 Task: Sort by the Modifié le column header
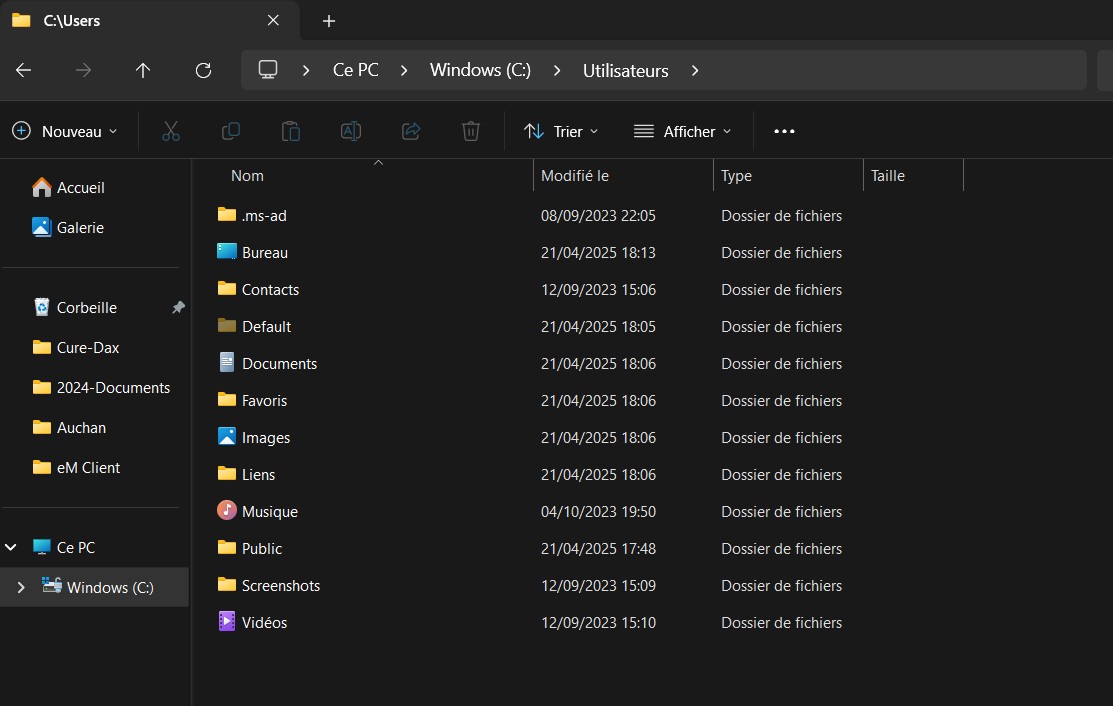tap(575, 175)
